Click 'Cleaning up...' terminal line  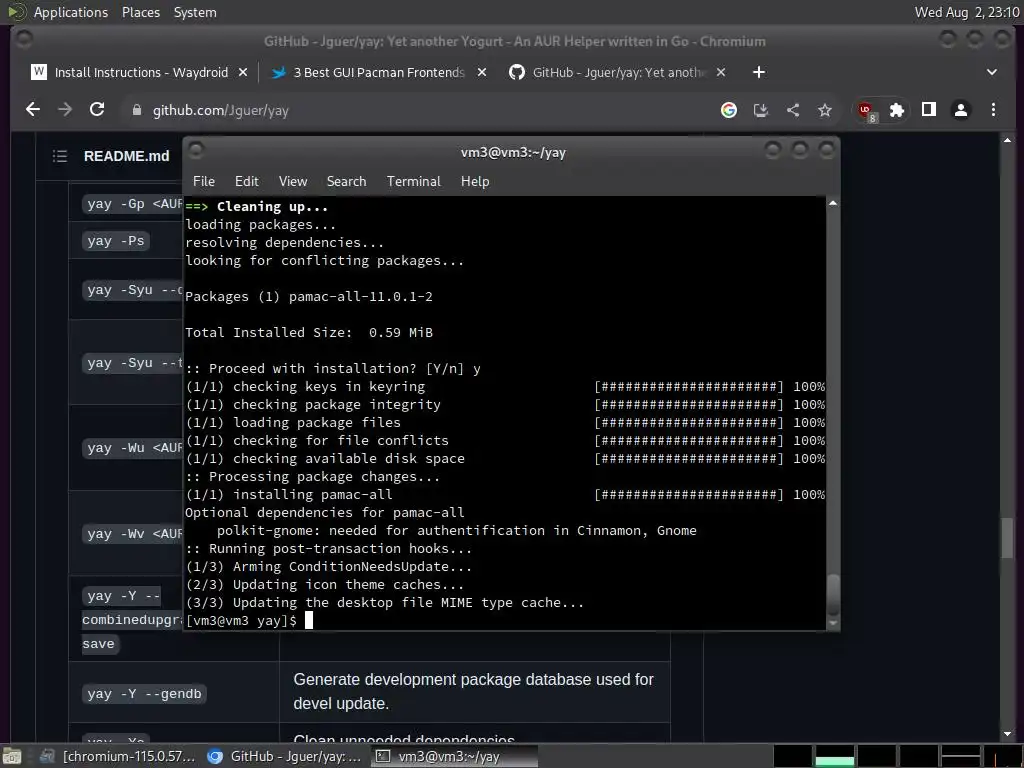[257, 206]
